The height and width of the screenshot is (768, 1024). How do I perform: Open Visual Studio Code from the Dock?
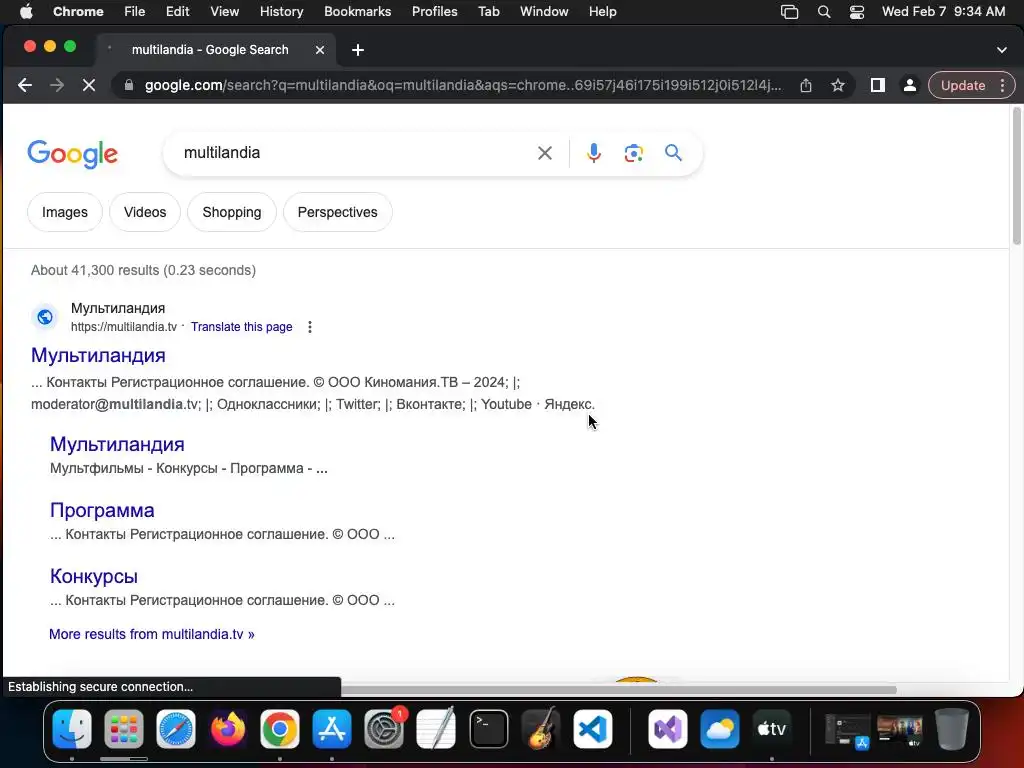pyautogui.click(x=593, y=729)
